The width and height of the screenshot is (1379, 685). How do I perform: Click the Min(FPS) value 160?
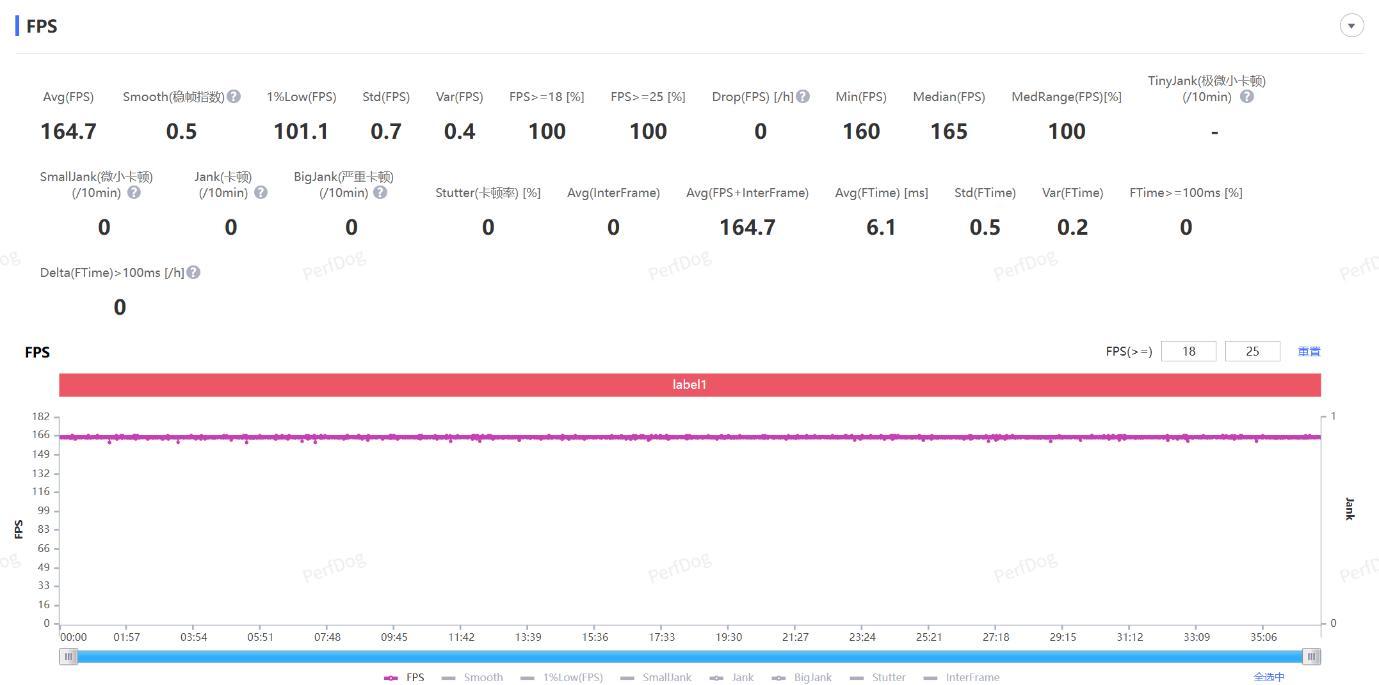861,131
